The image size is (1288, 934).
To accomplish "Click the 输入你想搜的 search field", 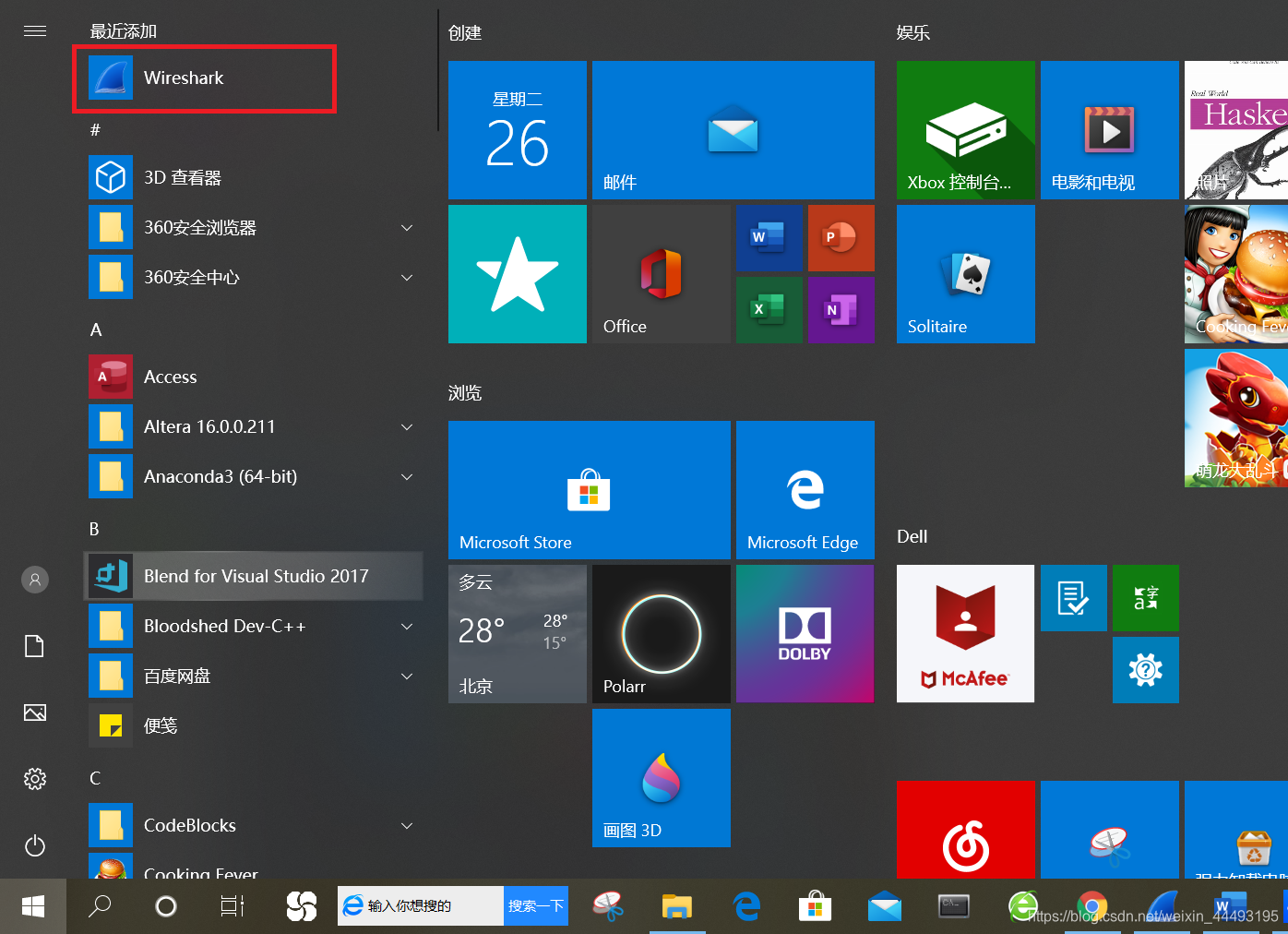I will tap(421, 905).
